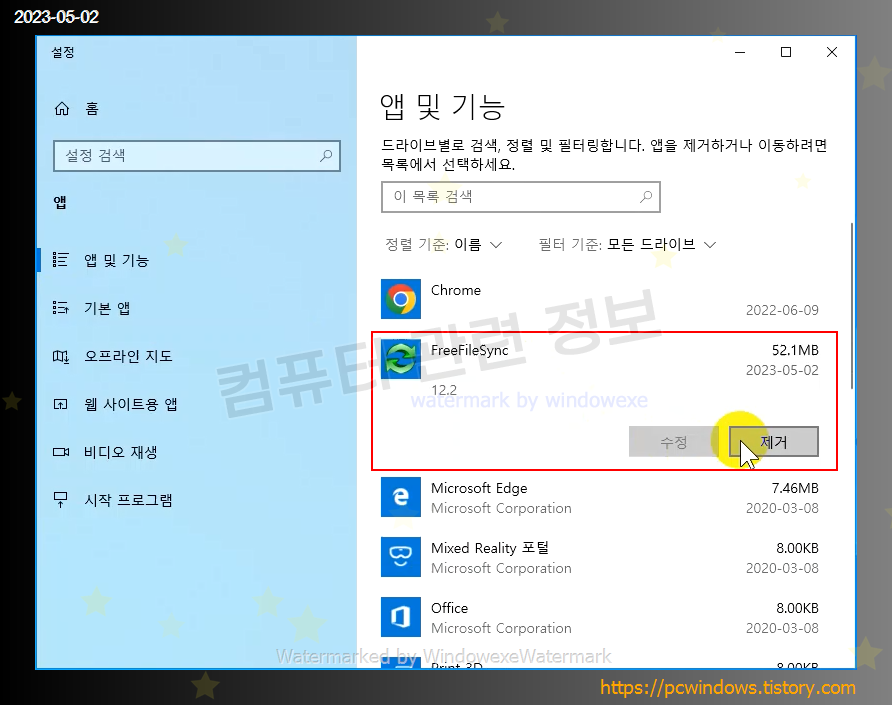Image resolution: width=892 pixels, height=705 pixels.
Task: Click the 웹 사이트용 앱 icon
Action: click(60, 404)
